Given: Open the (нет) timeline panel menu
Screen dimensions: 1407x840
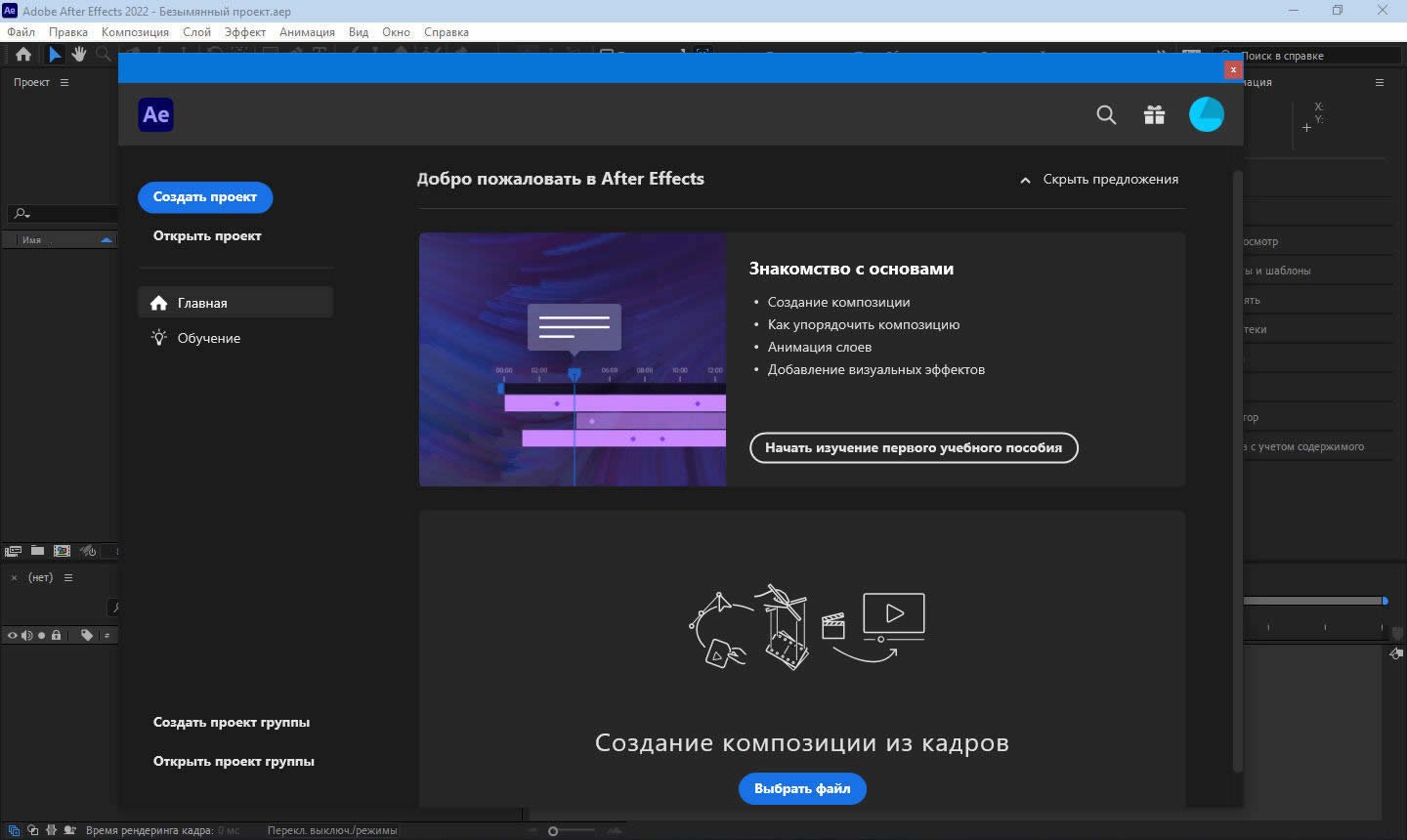Looking at the screenshot, I should (68, 578).
